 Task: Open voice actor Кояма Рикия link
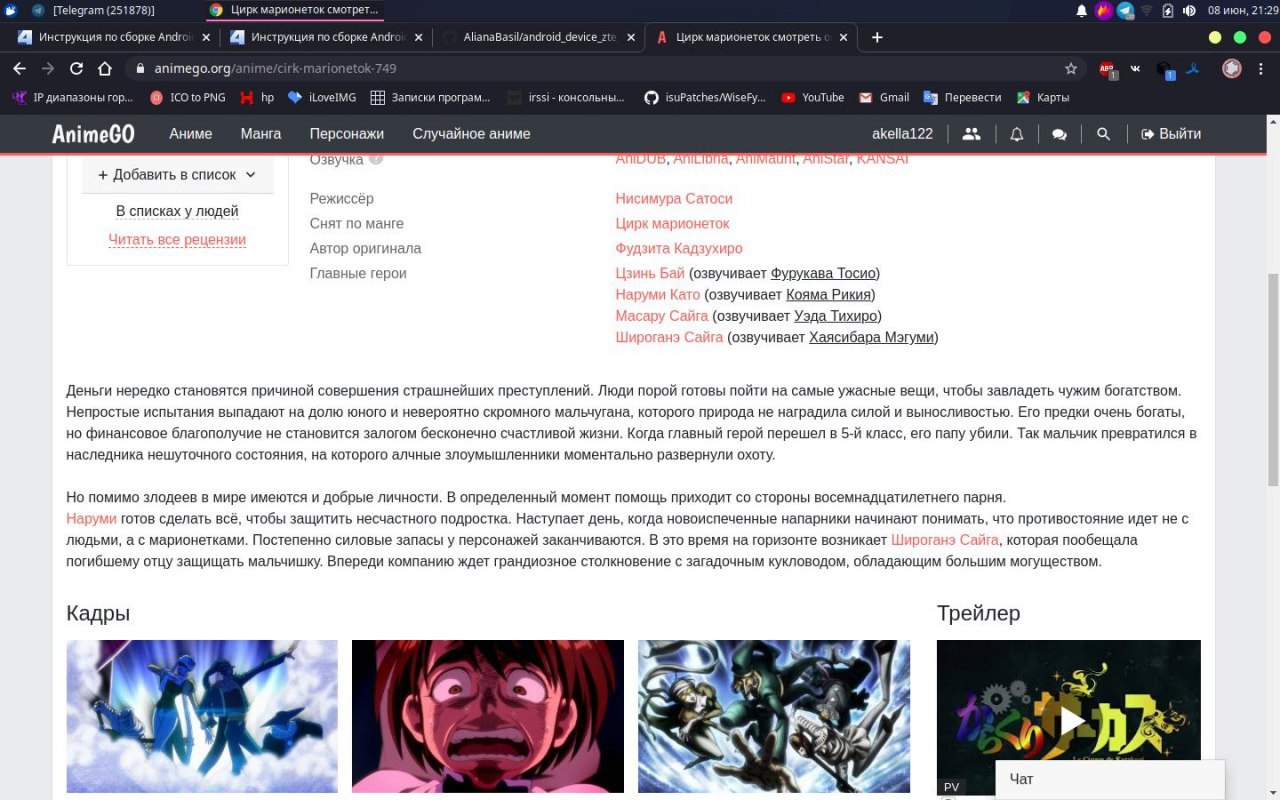point(828,295)
